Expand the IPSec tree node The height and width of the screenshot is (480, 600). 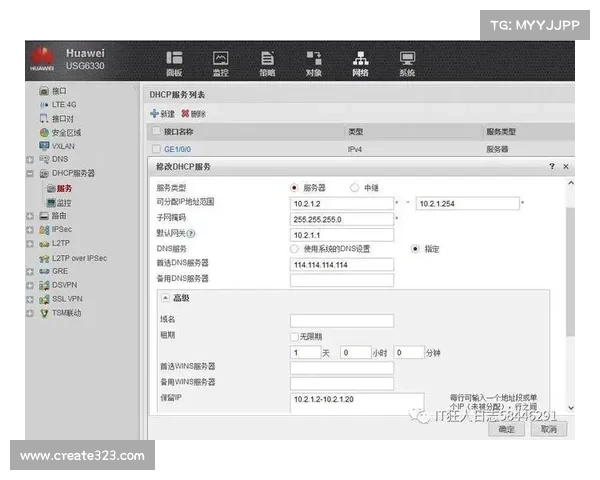(x=30, y=230)
